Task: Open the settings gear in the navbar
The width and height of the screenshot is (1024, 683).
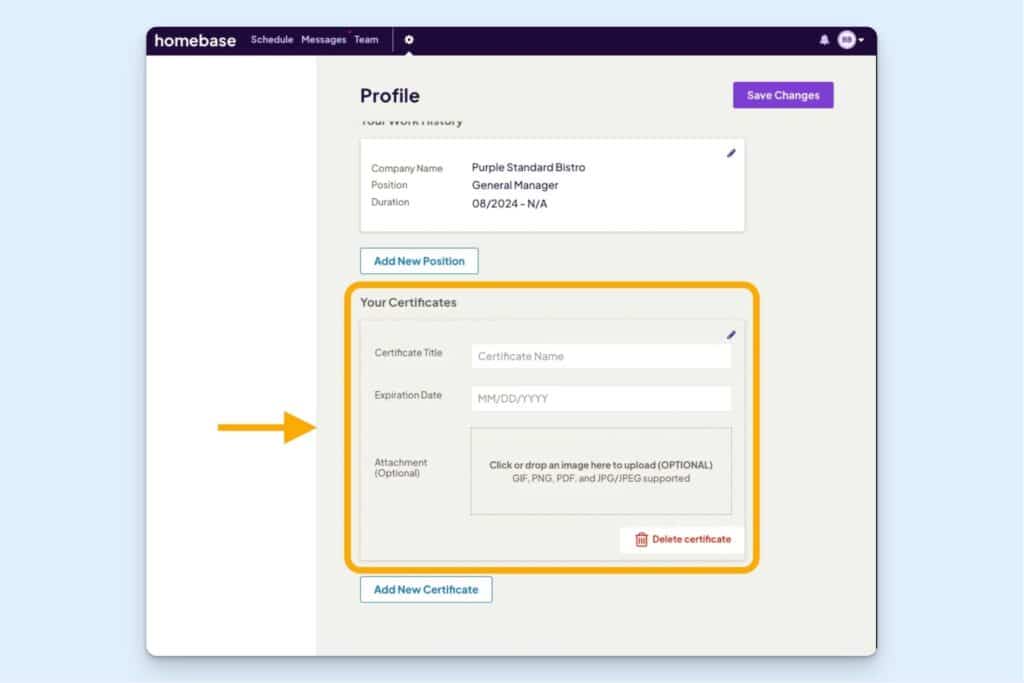Action: pyautogui.click(x=408, y=40)
